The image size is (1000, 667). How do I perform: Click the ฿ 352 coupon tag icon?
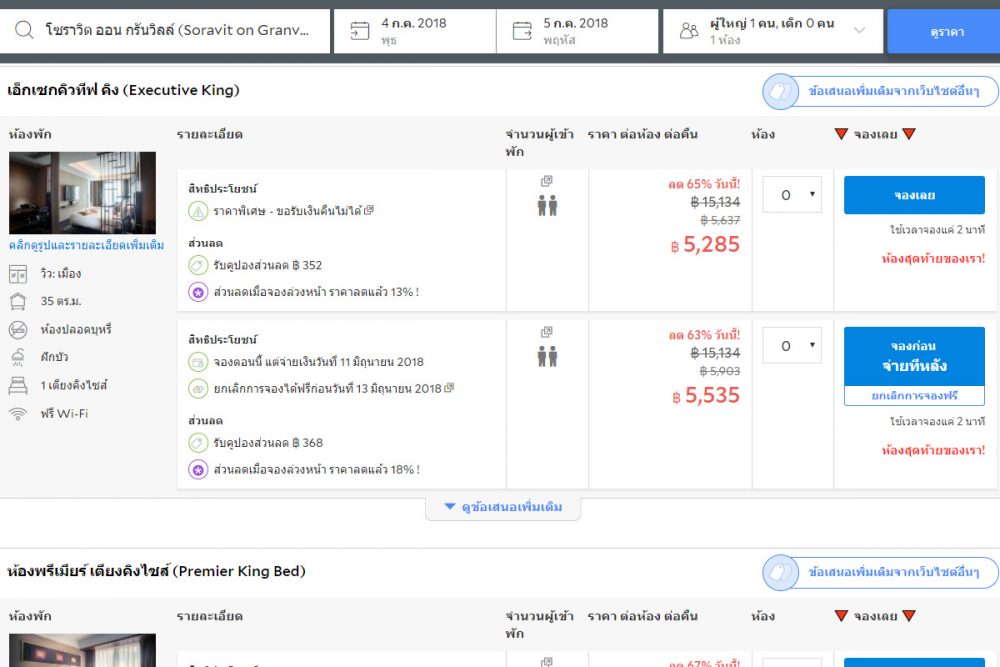[x=198, y=265]
